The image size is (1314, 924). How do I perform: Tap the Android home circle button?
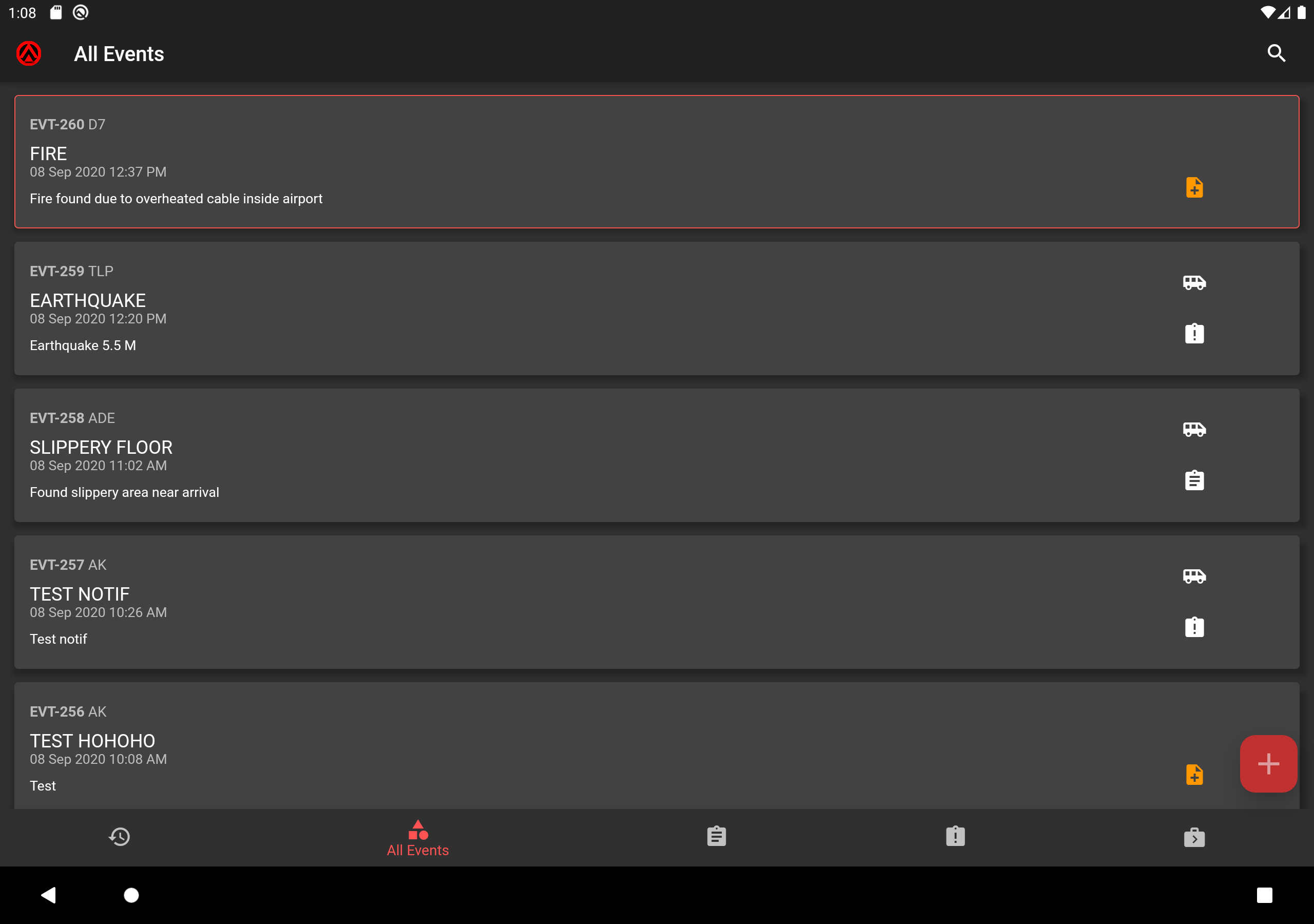pos(131,895)
